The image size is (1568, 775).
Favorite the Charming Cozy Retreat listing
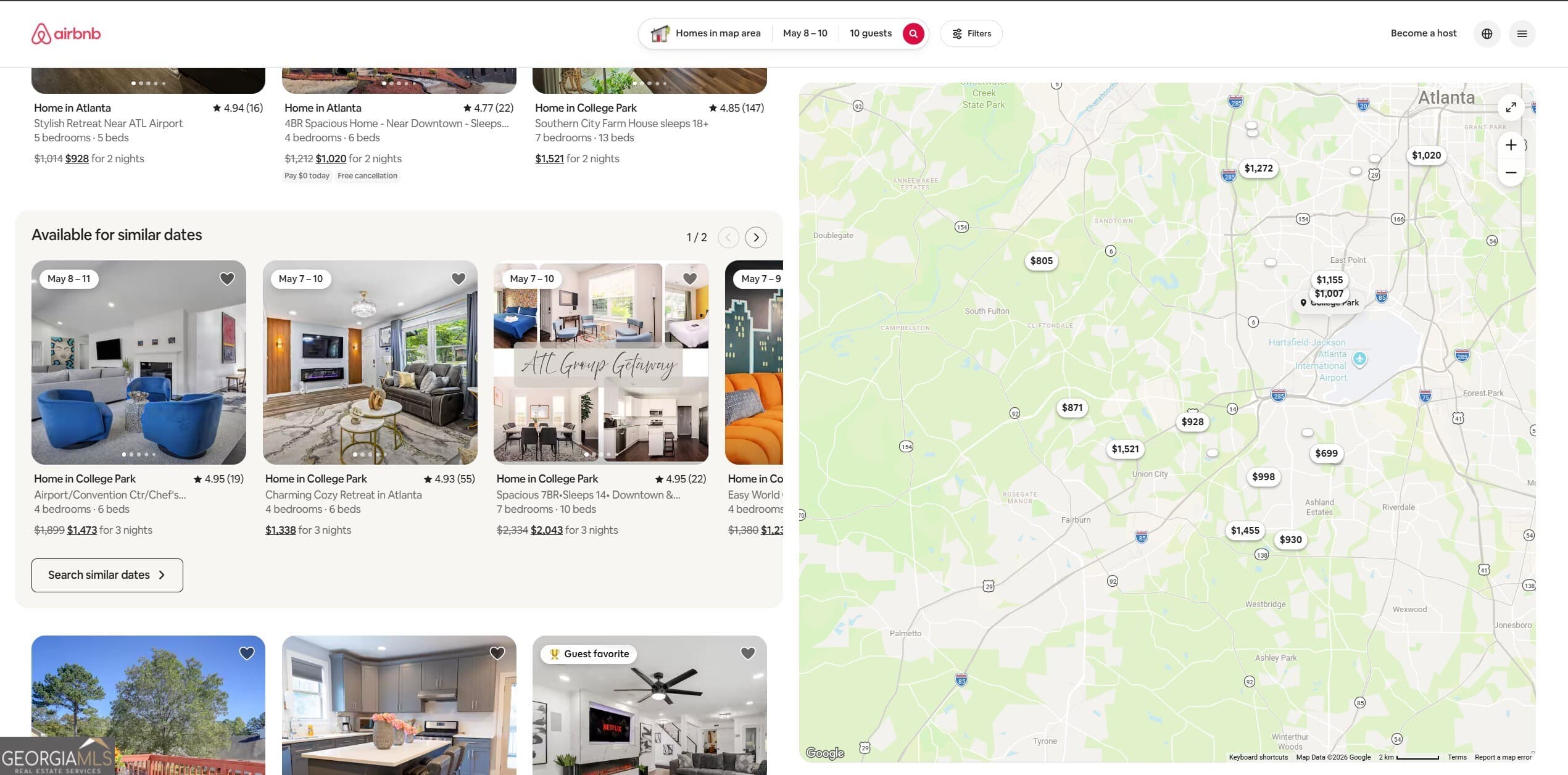pos(458,279)
